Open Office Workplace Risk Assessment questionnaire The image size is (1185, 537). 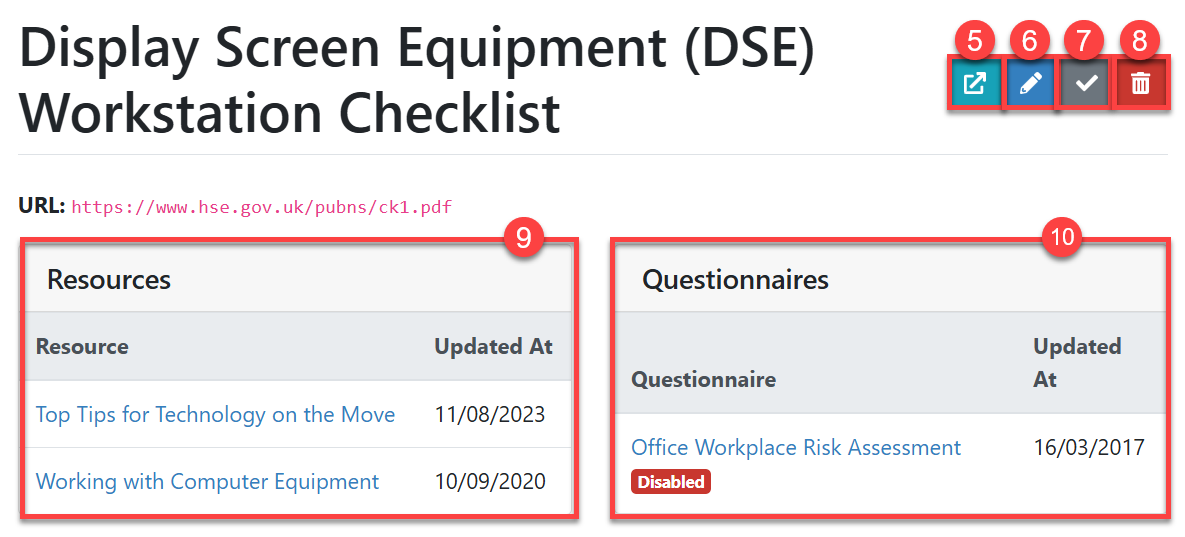tap(796, 447)
